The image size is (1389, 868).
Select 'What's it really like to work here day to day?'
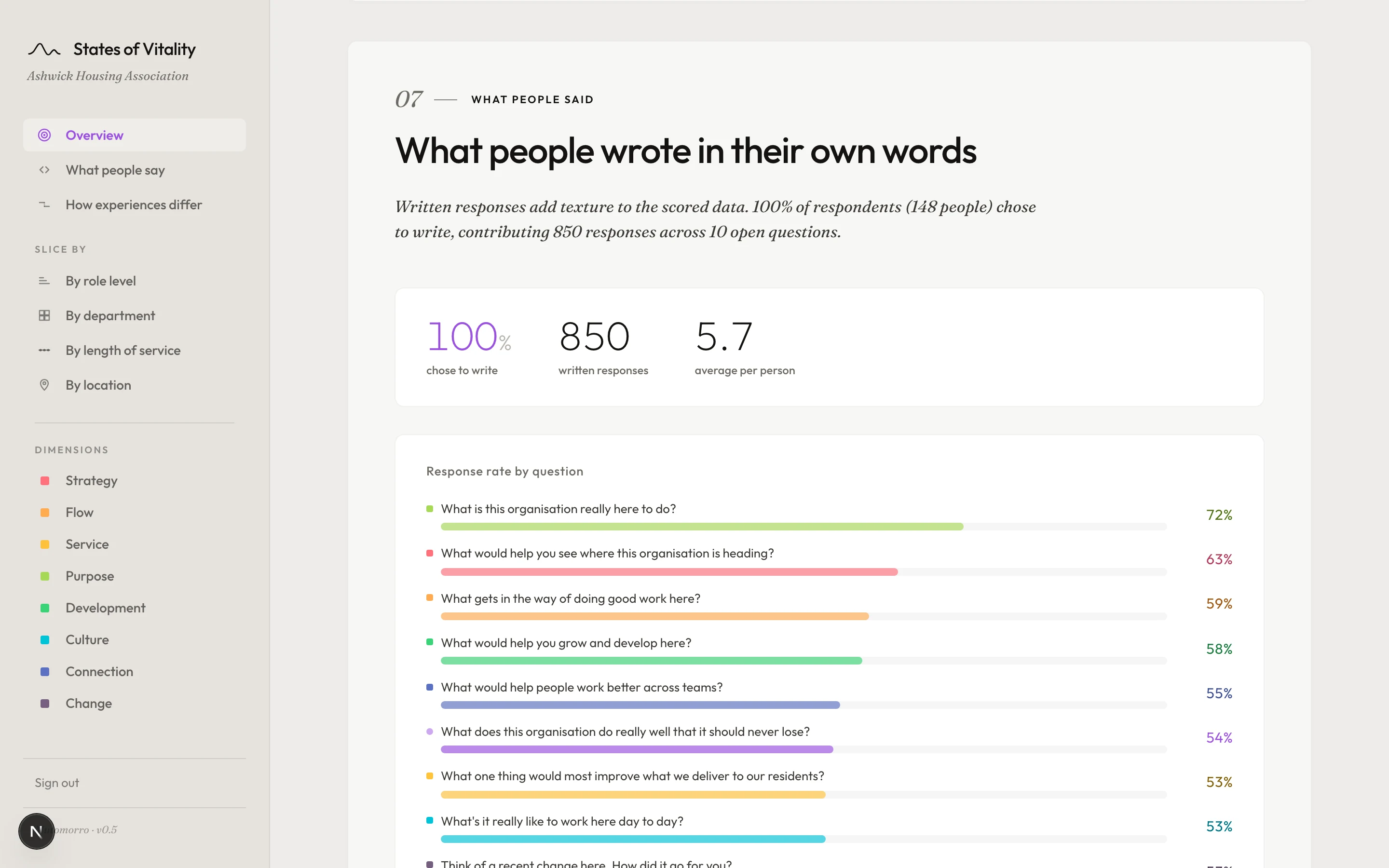562,822
